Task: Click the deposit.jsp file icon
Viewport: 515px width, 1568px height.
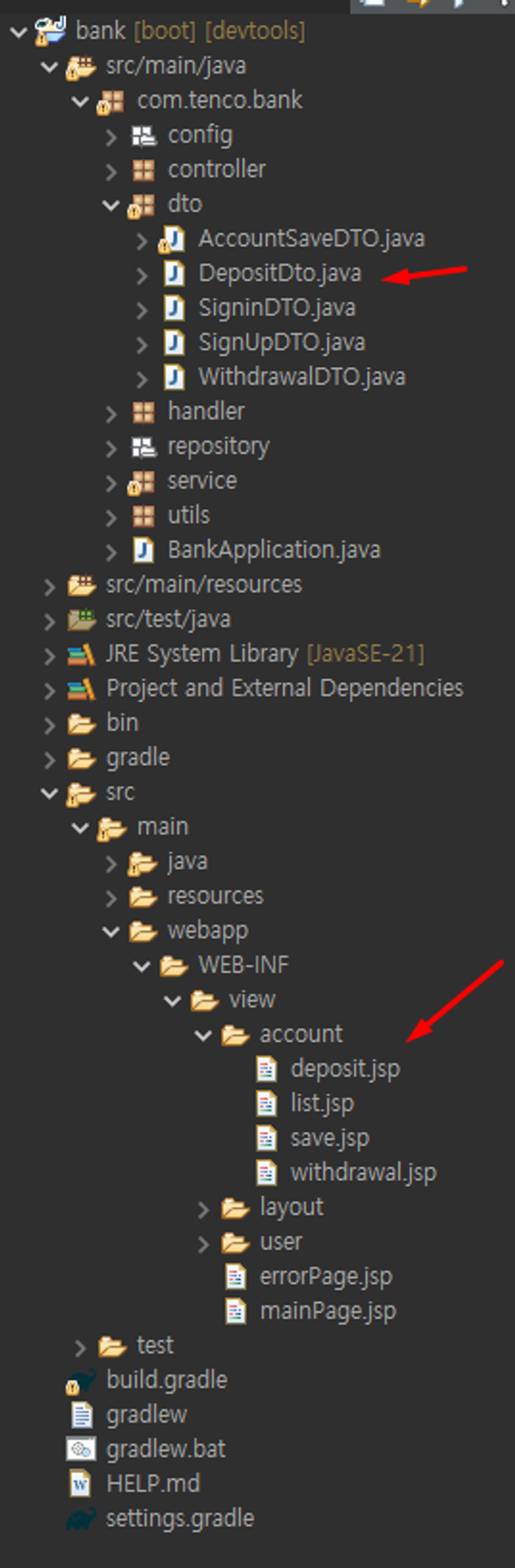Action: (x=266, y=1069)
